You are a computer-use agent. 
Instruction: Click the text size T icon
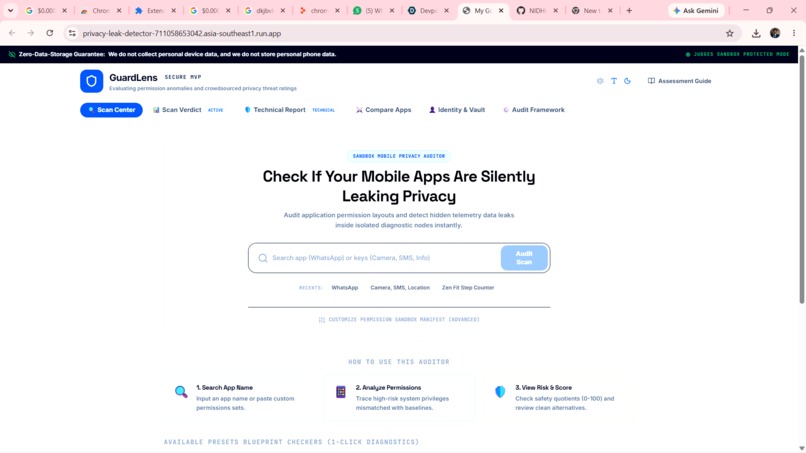[x=614, y=81]
